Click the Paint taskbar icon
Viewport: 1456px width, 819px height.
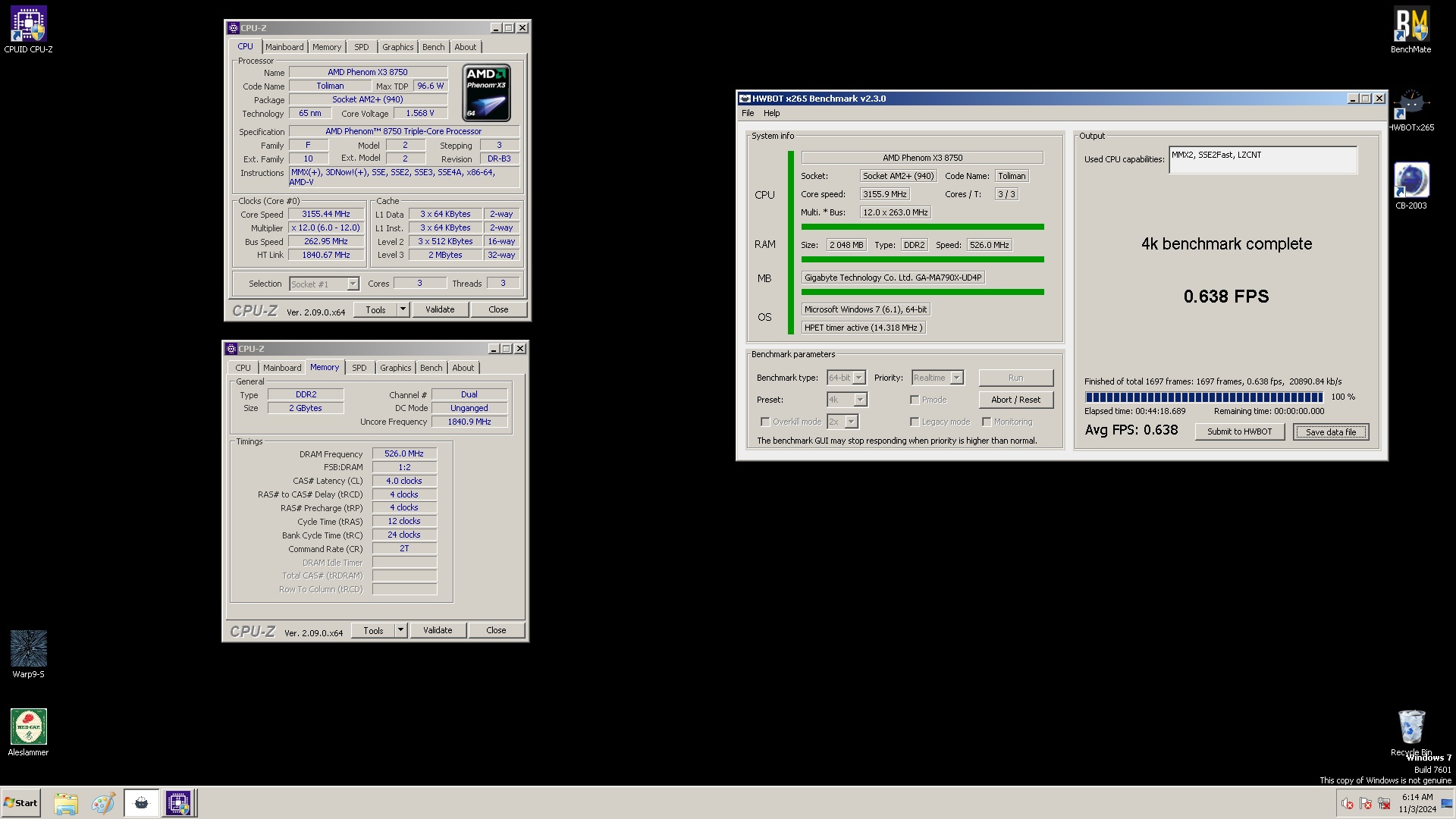point(103,803)
